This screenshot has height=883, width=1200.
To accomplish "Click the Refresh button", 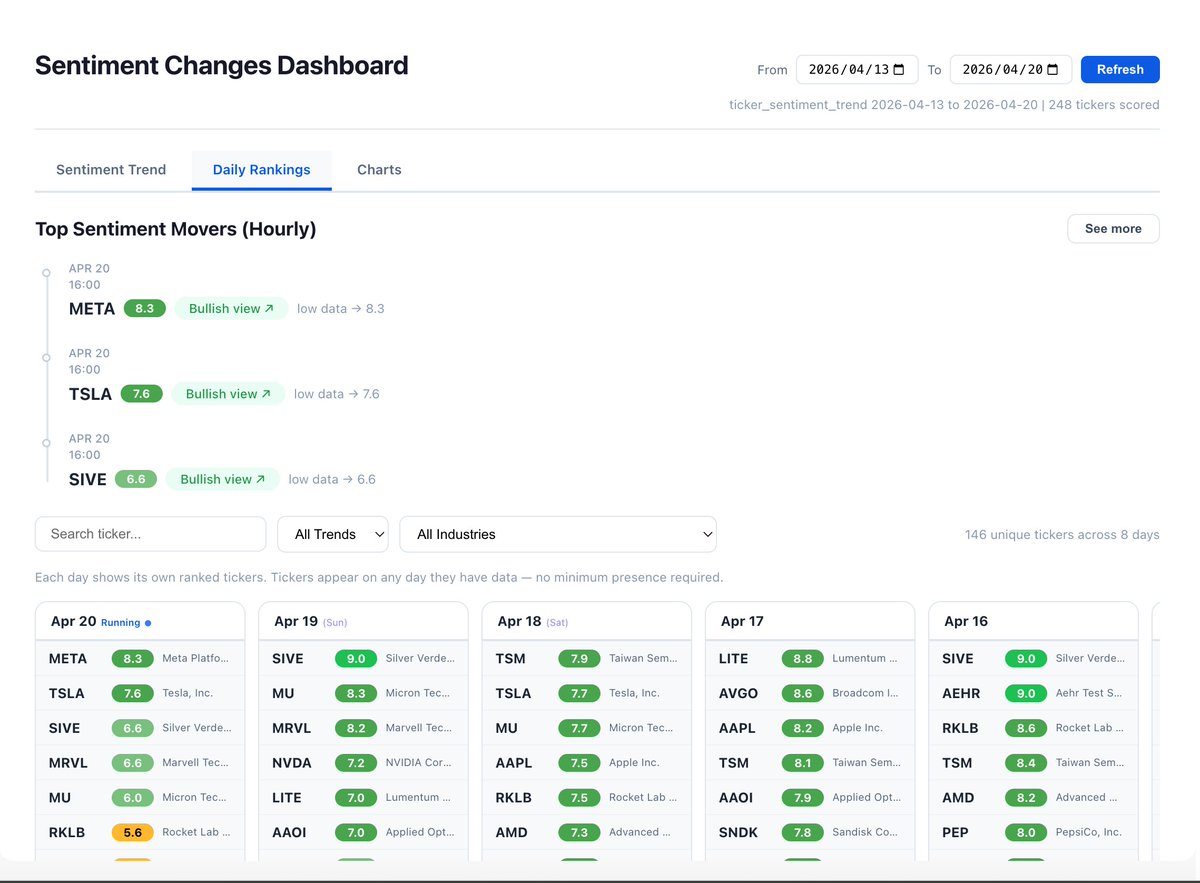I will click(x=1120, y=69).
